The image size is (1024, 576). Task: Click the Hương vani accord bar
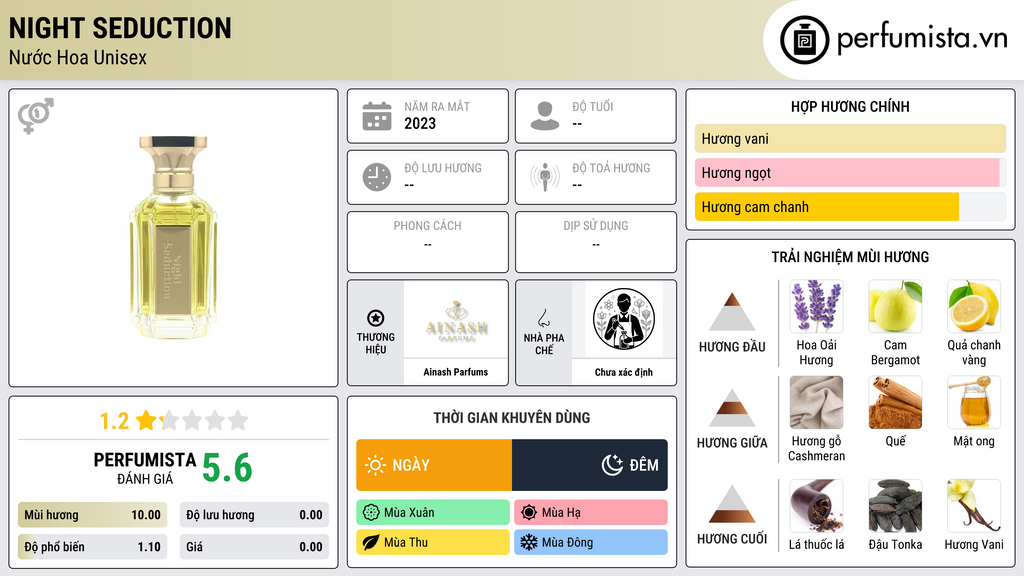(x=850, y=138)
